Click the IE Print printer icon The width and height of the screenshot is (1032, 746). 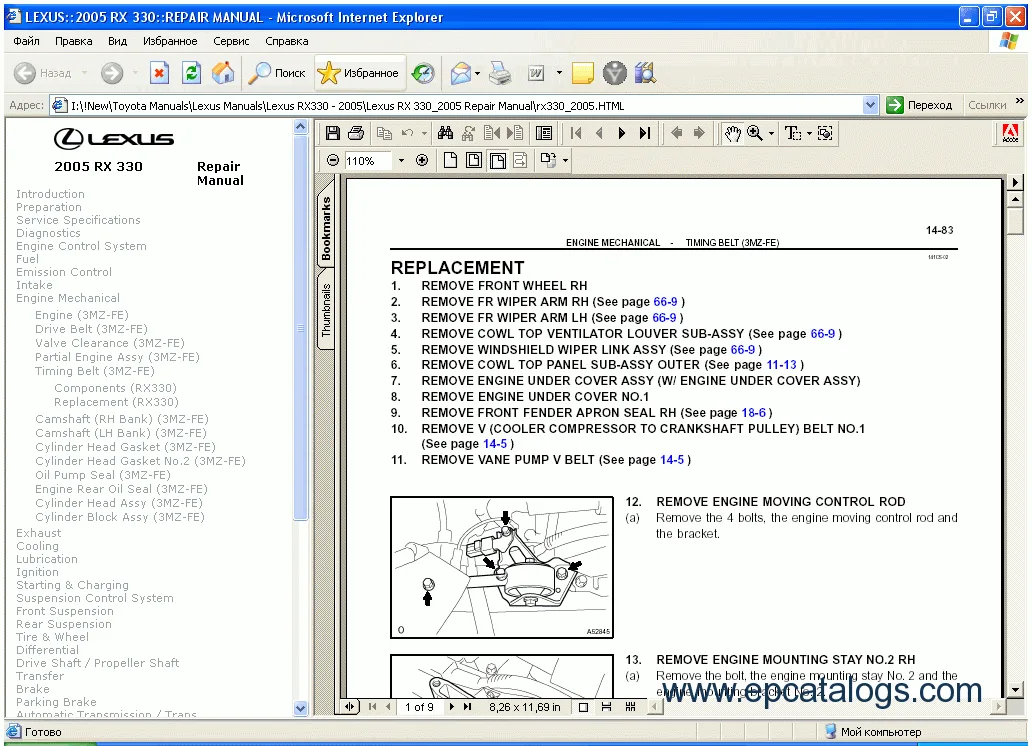tap(500, 73)
